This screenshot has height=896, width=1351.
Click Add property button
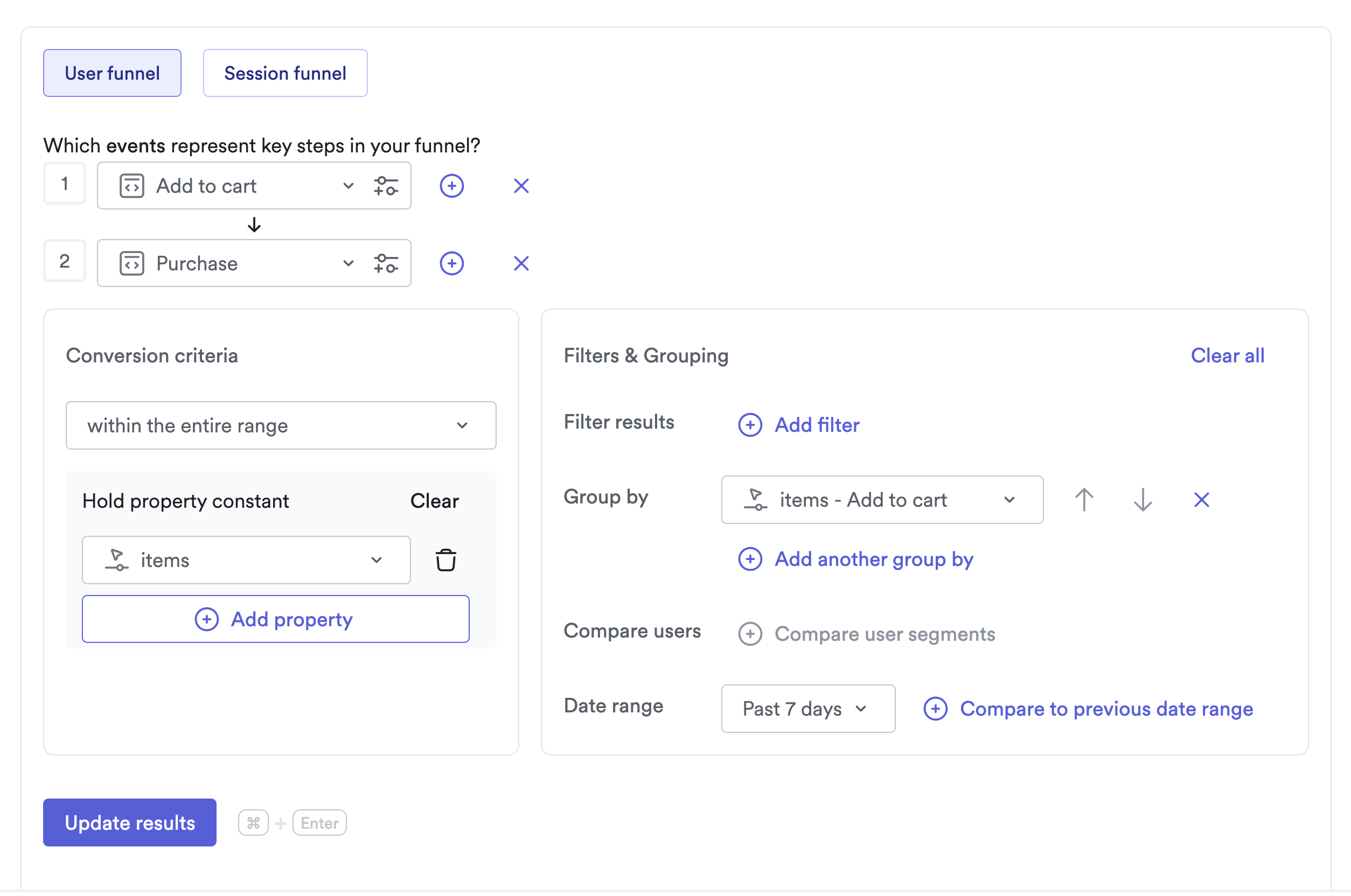pyautogui.click(x=275, y=620)
